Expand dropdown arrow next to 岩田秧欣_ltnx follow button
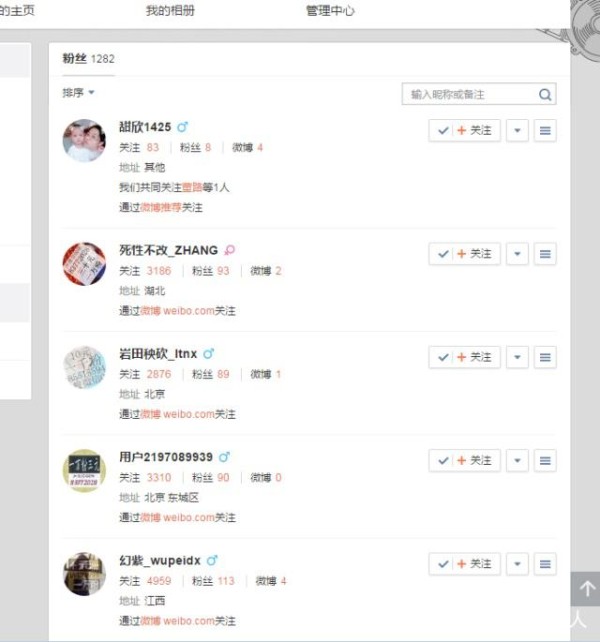This screenshot has width=600, height=642. click(x=517, y=357)
